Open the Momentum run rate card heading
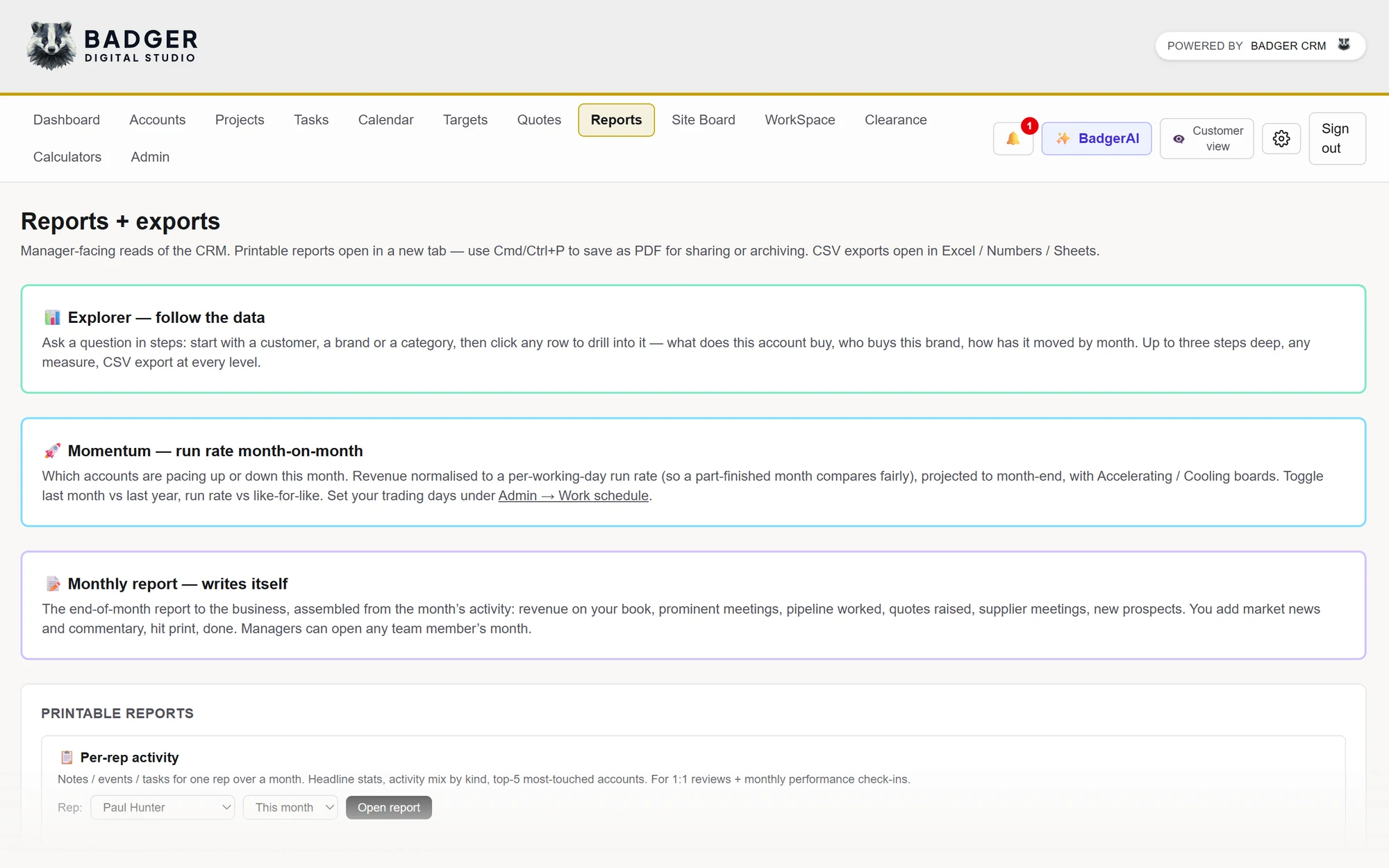Viewport: 1389px width, 868px height. [215, 451]
